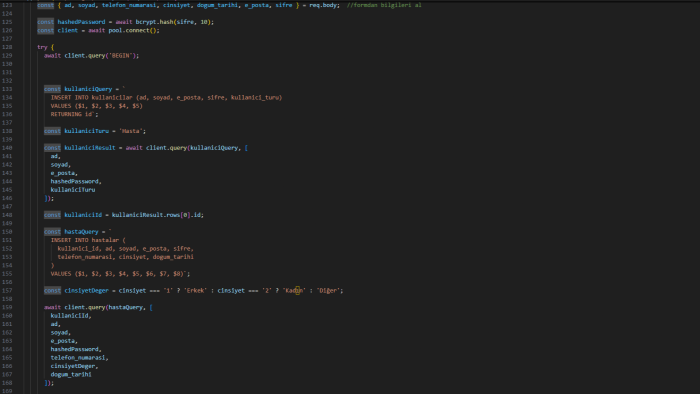Click 'hastaQuery' declaration on line 150
The width and height of the screenshot is (700, 394).
(x=81, y=232)
